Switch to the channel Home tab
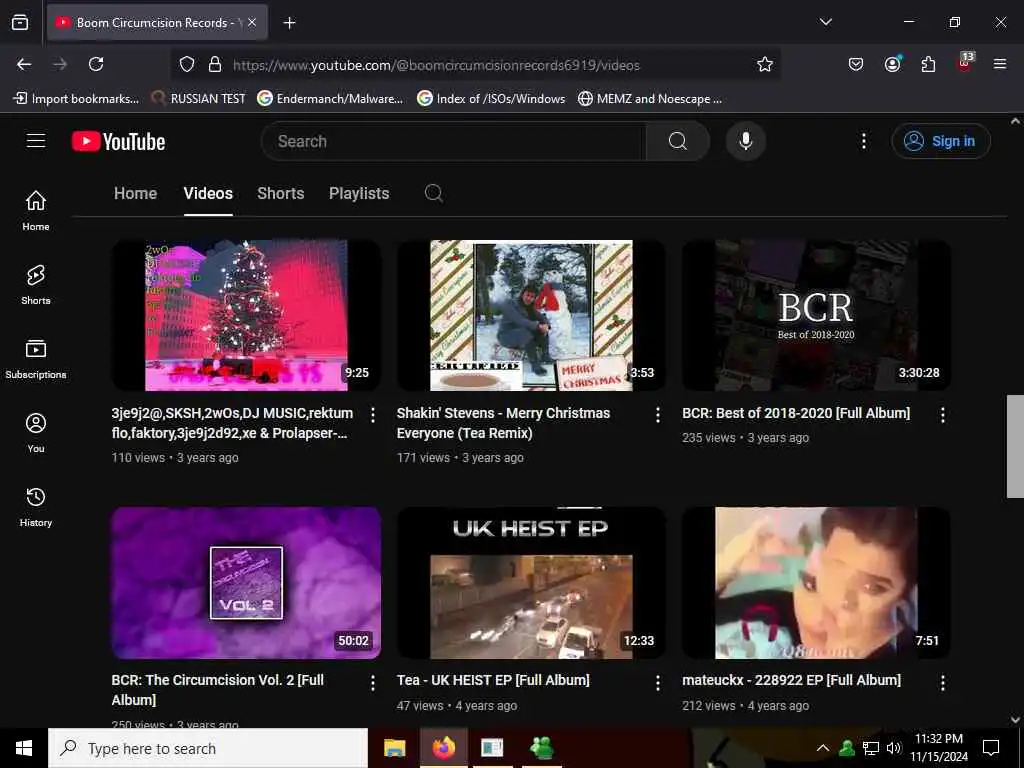 tap(135, 193)
